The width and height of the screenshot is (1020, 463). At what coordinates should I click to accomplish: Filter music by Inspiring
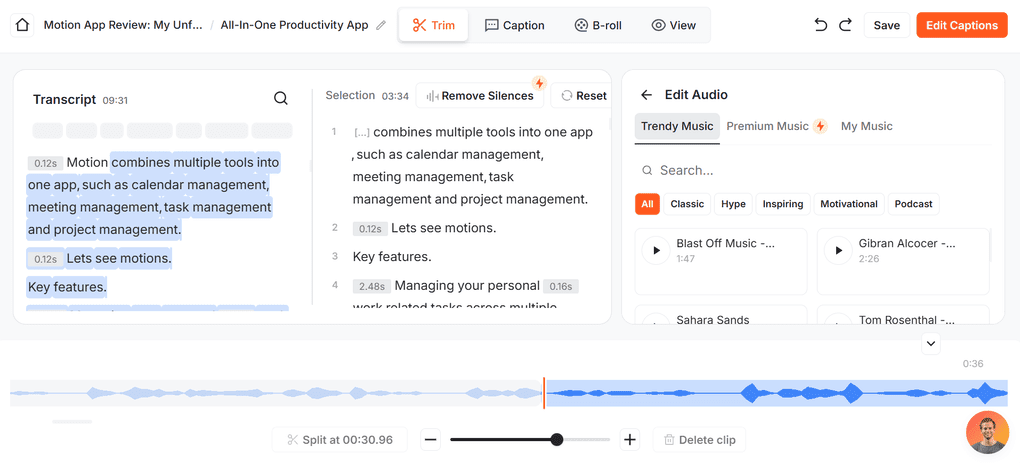point(783,204)
